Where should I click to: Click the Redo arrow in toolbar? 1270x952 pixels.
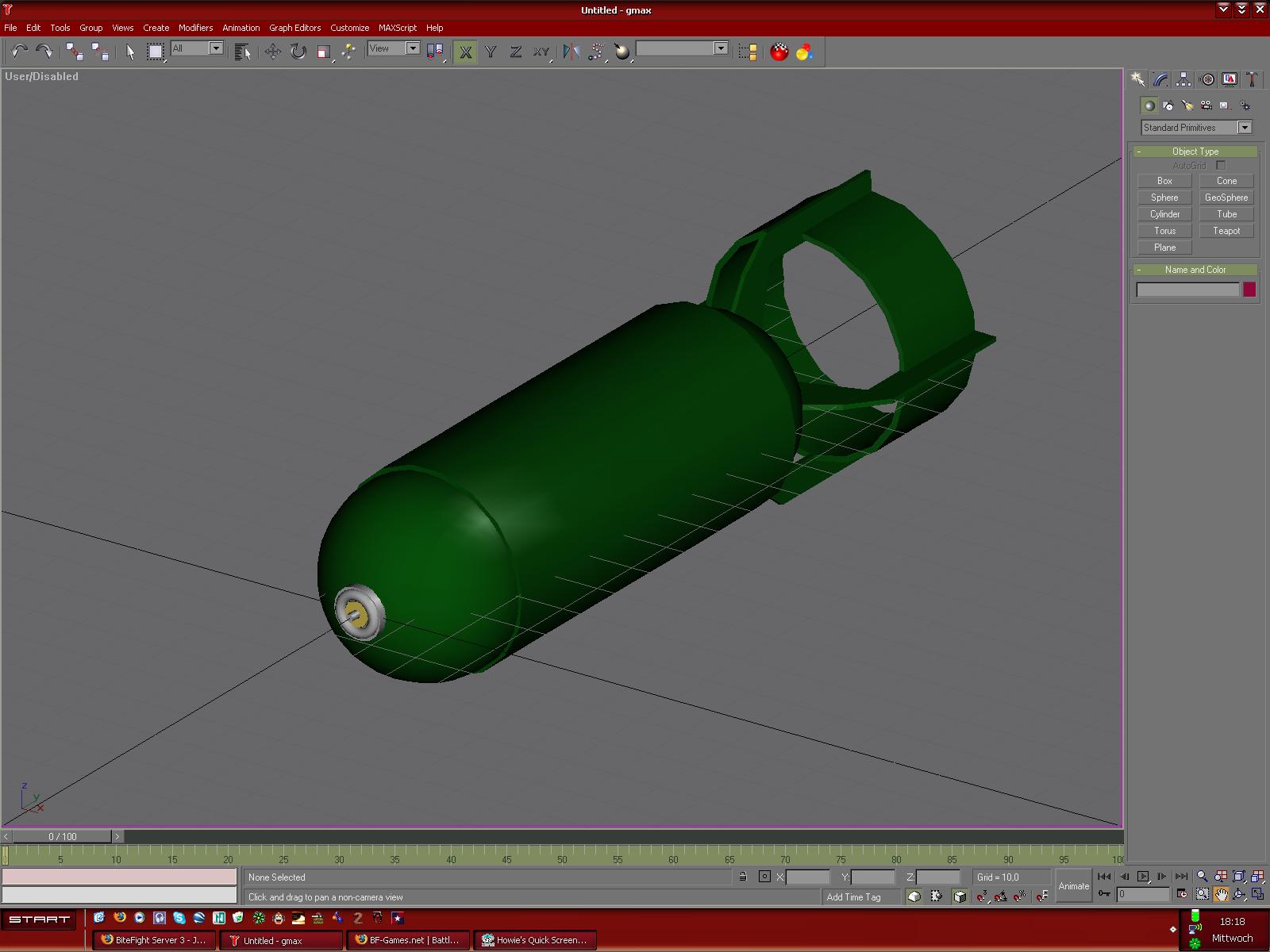[x=44, y=52]
